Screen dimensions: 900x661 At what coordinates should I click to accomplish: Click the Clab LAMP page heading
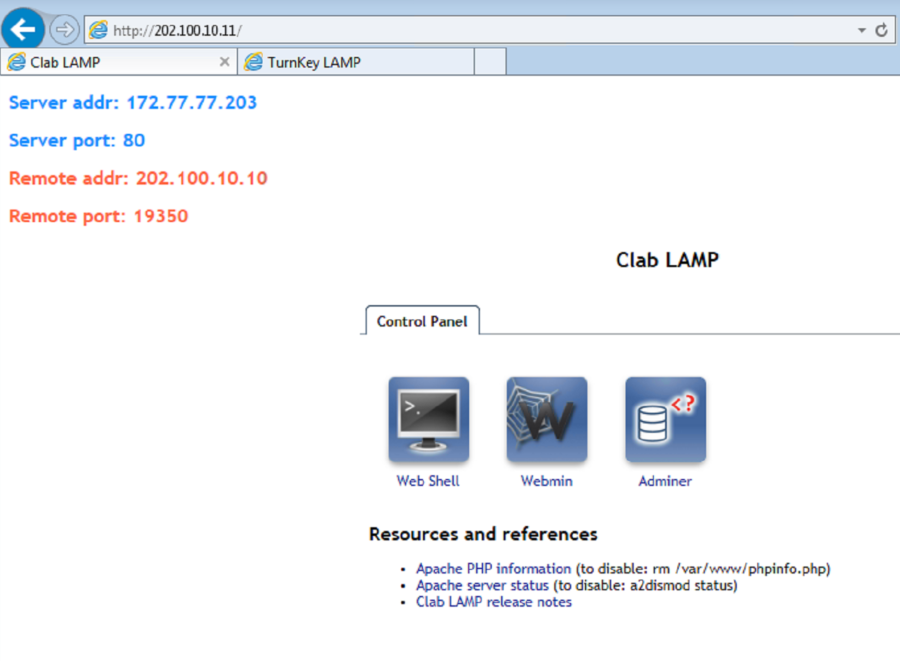click(x=667, y=260)
